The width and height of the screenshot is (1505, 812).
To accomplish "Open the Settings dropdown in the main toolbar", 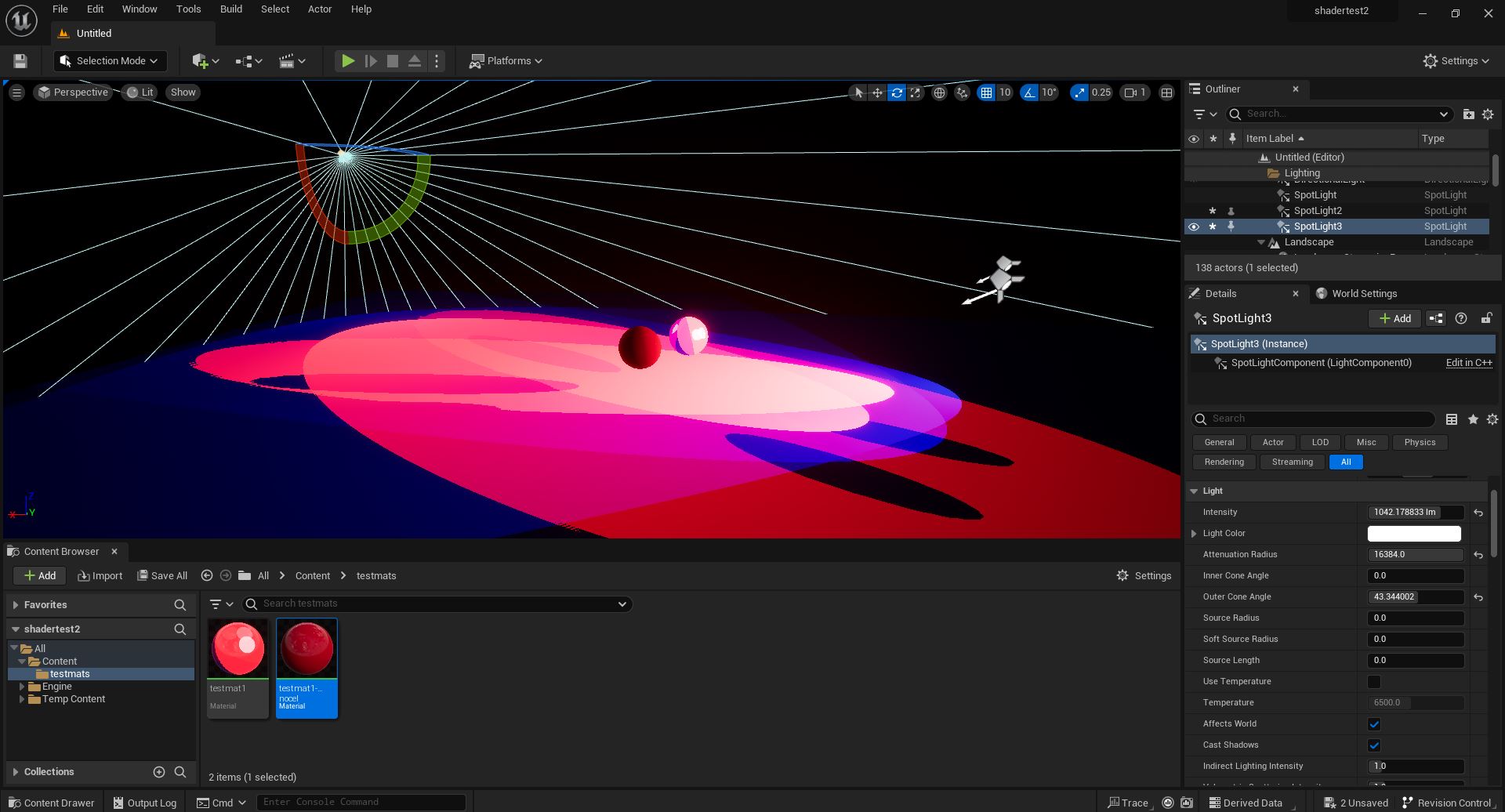I will coord(1456,61).
